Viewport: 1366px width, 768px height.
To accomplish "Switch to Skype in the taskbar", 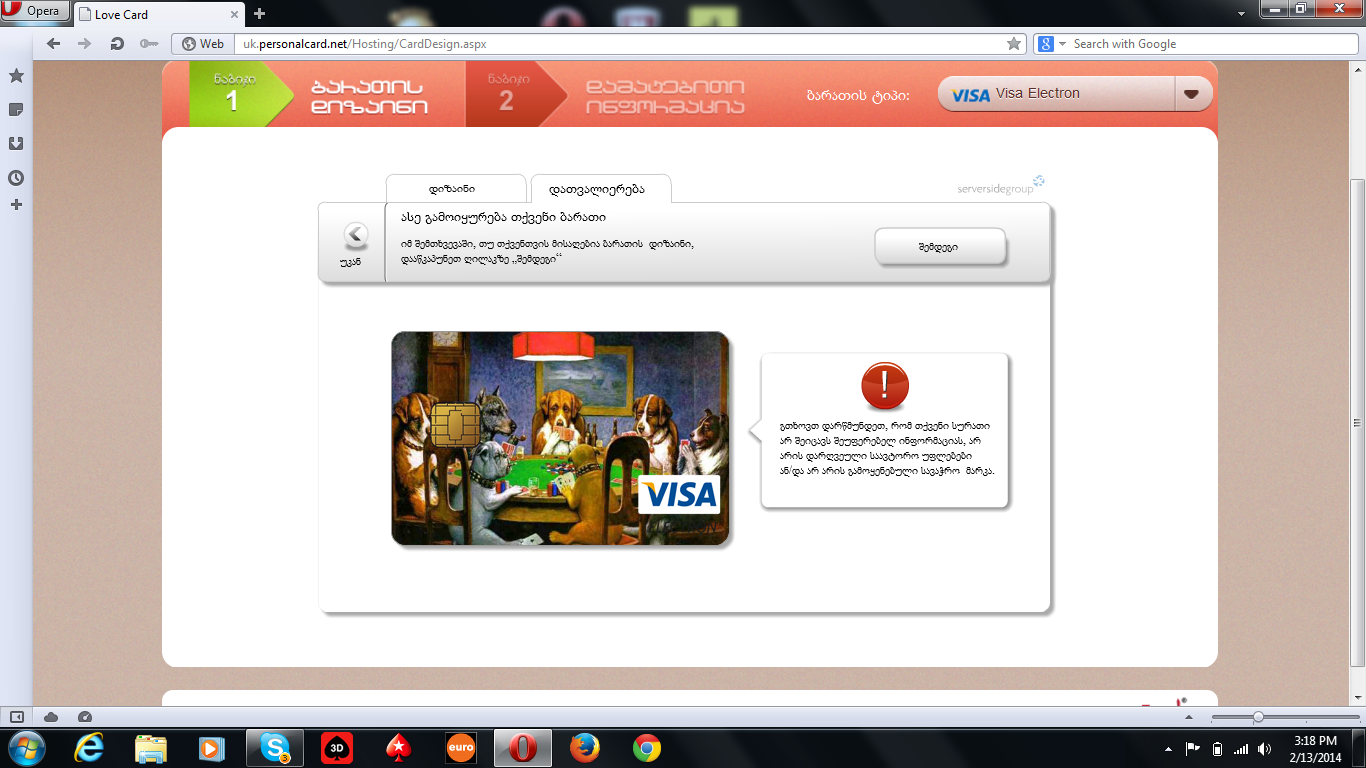I will click(x=275, y=748).
